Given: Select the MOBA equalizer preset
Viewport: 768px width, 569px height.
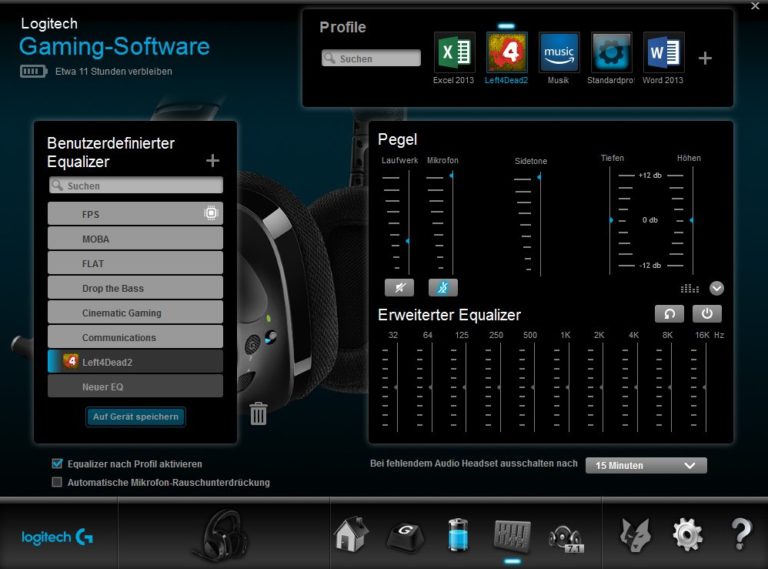Looking at the screenshot, I should click(x=135, y=238).
